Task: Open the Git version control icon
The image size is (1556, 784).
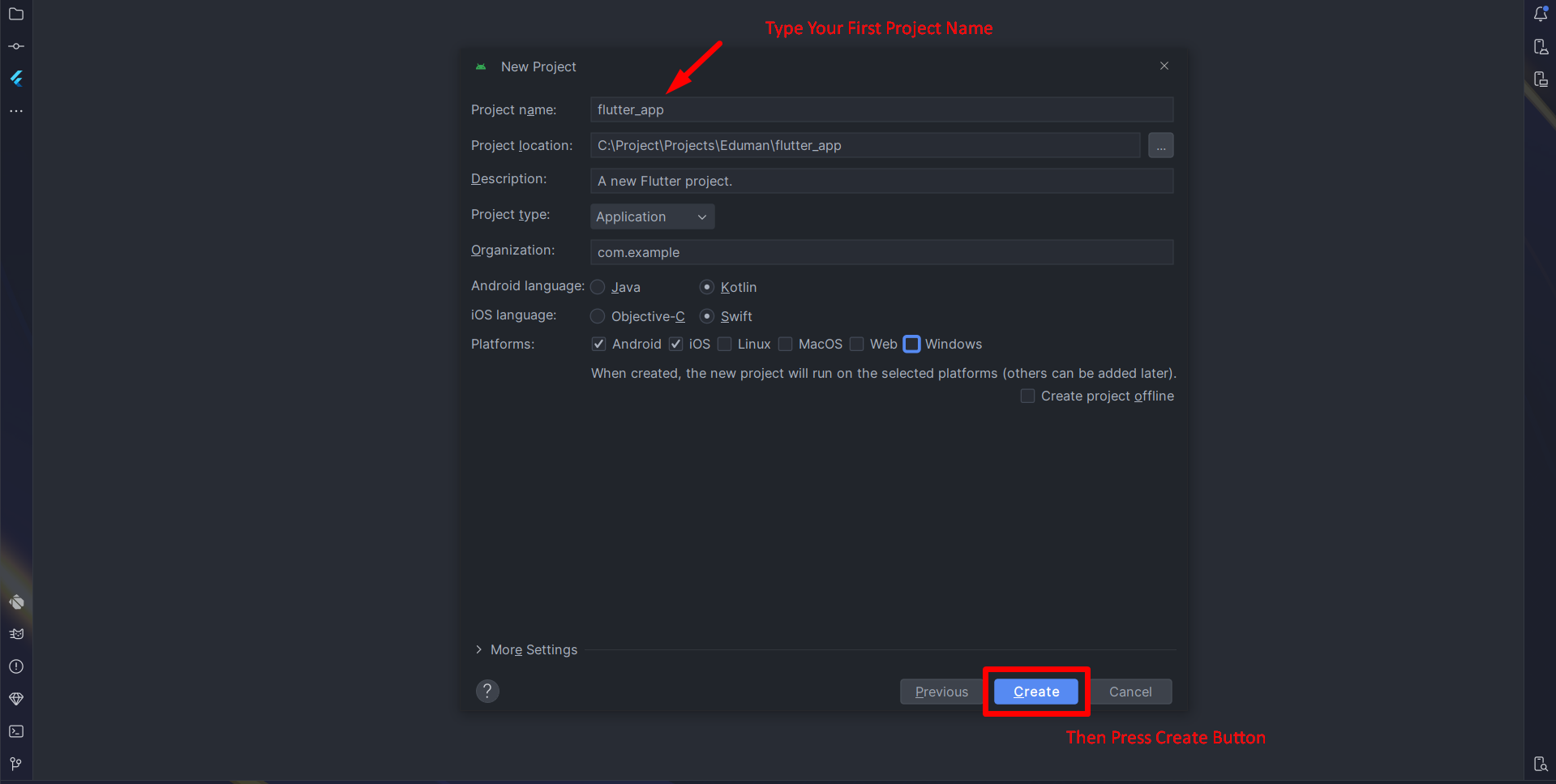Action: pyautogui.click(x=16, y=764)
